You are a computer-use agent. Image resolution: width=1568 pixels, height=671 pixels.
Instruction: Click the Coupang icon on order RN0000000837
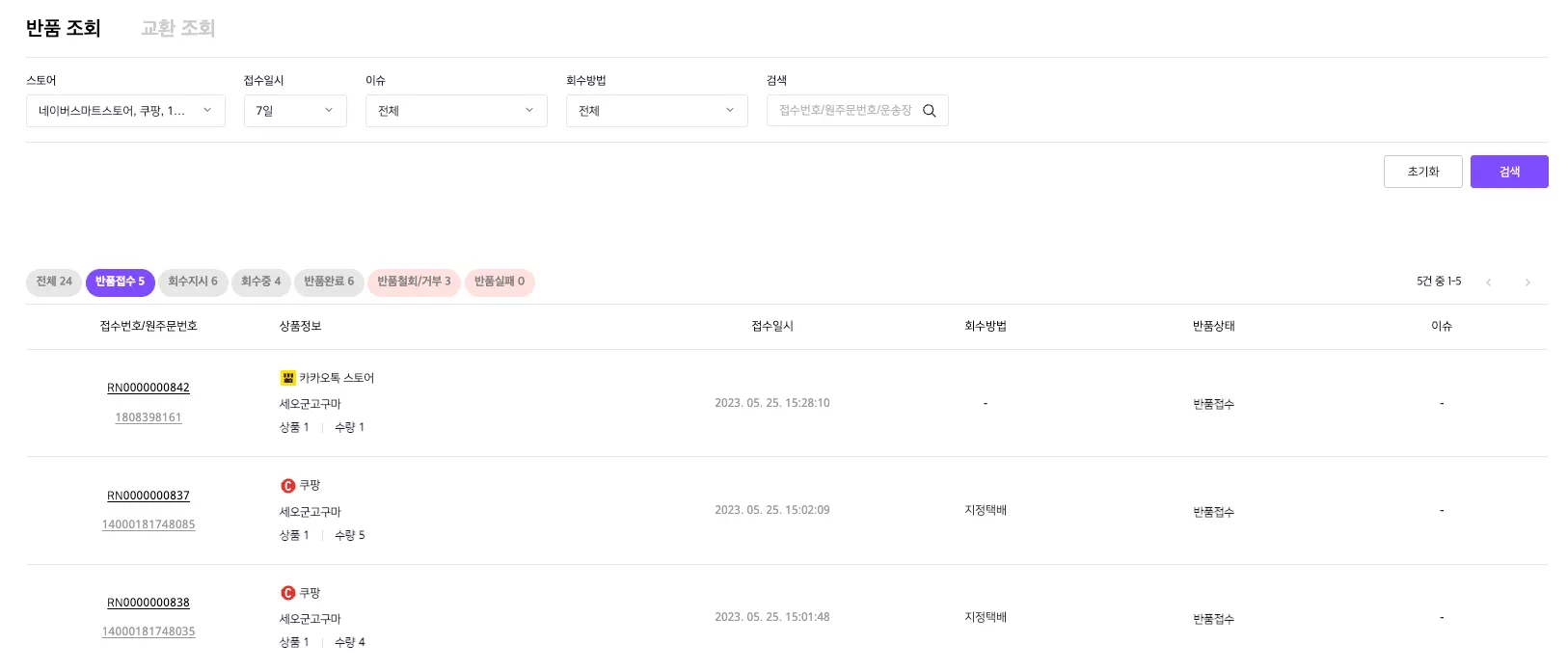click(x=287, y=486)
